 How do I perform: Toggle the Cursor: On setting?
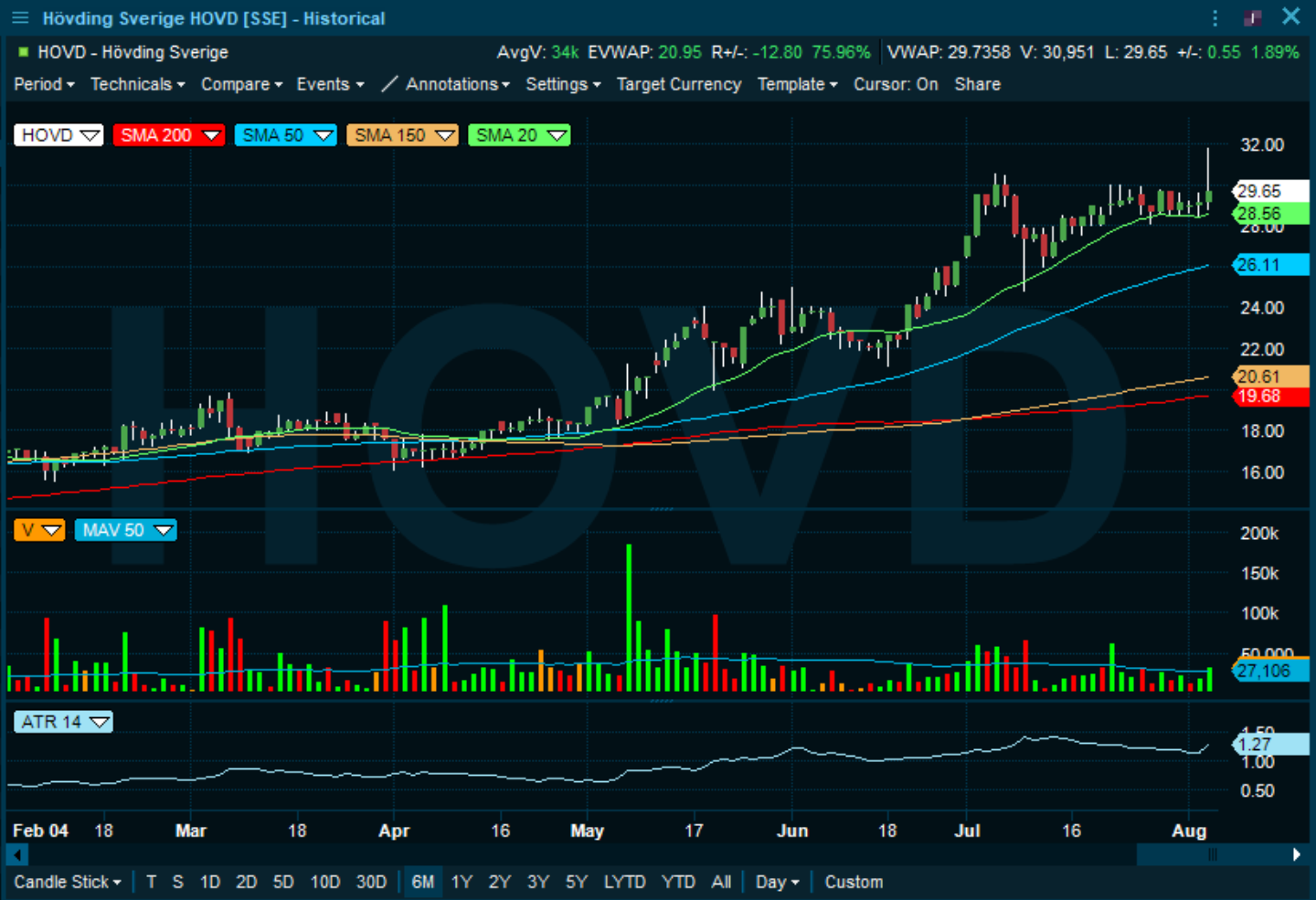click(x=896, y=84)
